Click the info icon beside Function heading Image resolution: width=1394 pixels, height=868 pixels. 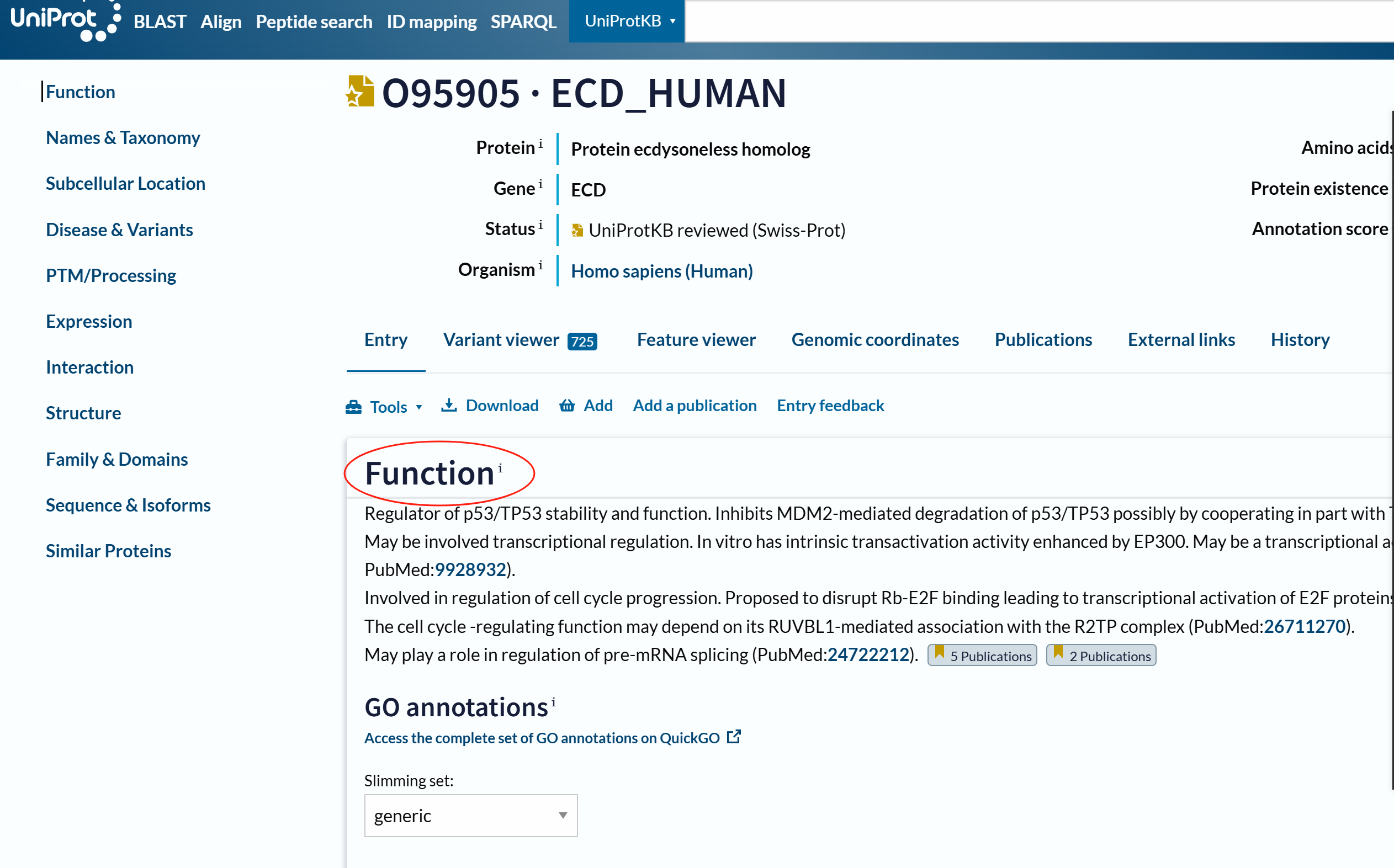[500, 468]
